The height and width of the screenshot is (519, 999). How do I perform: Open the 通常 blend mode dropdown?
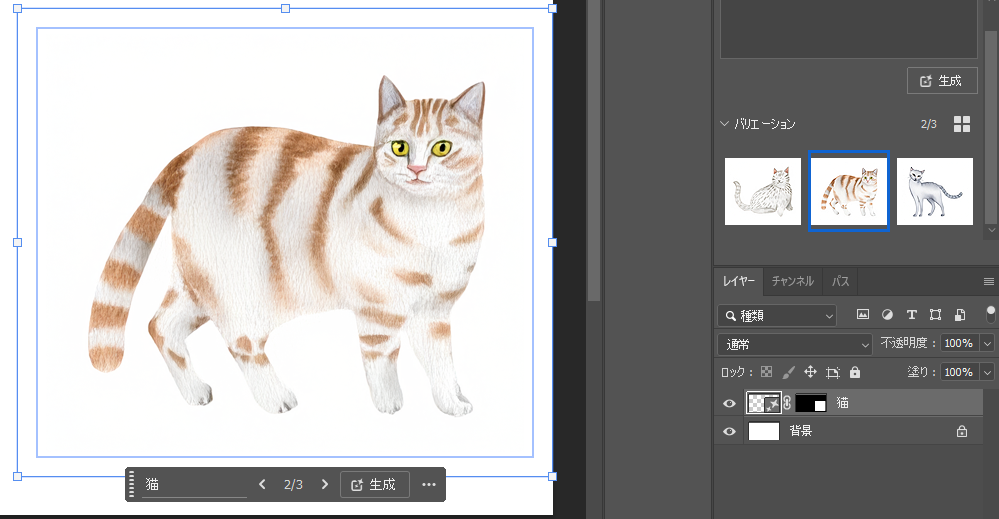click(796, 344)
